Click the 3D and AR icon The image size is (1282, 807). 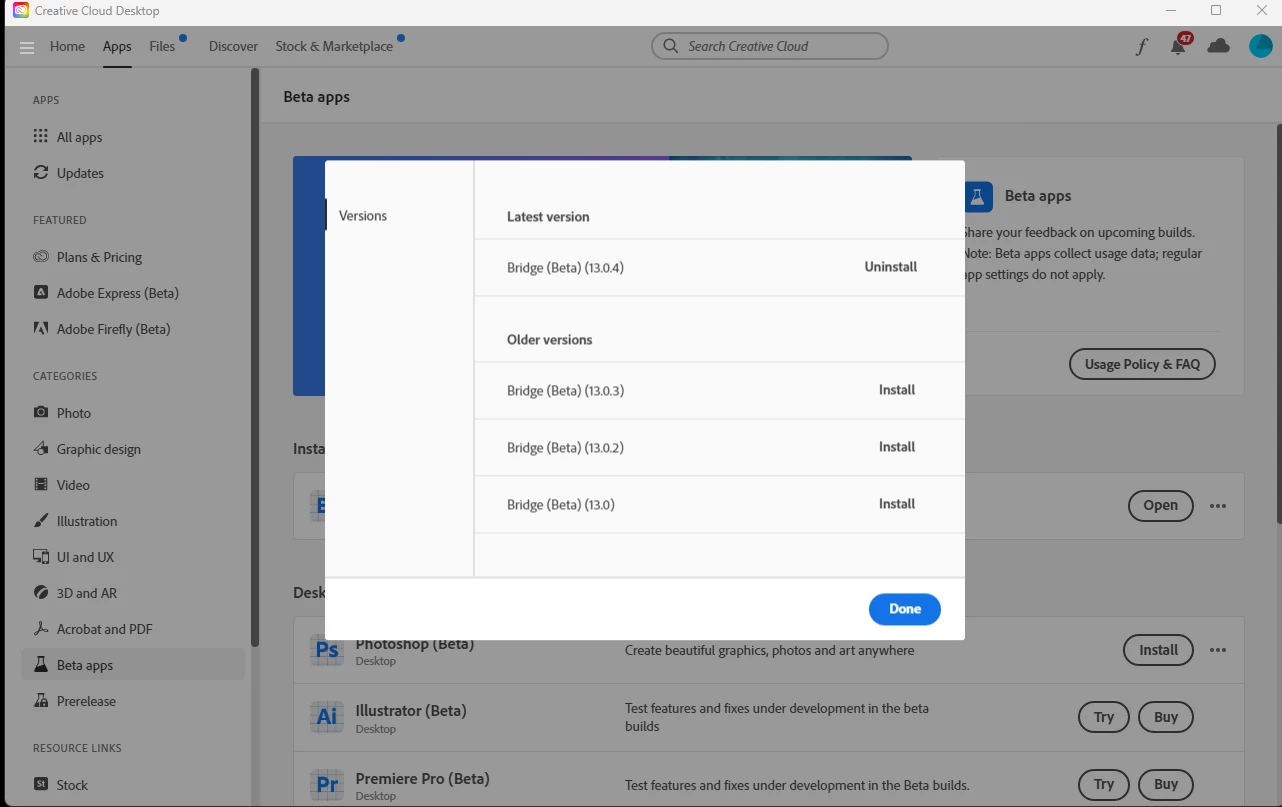click(41, 593)
